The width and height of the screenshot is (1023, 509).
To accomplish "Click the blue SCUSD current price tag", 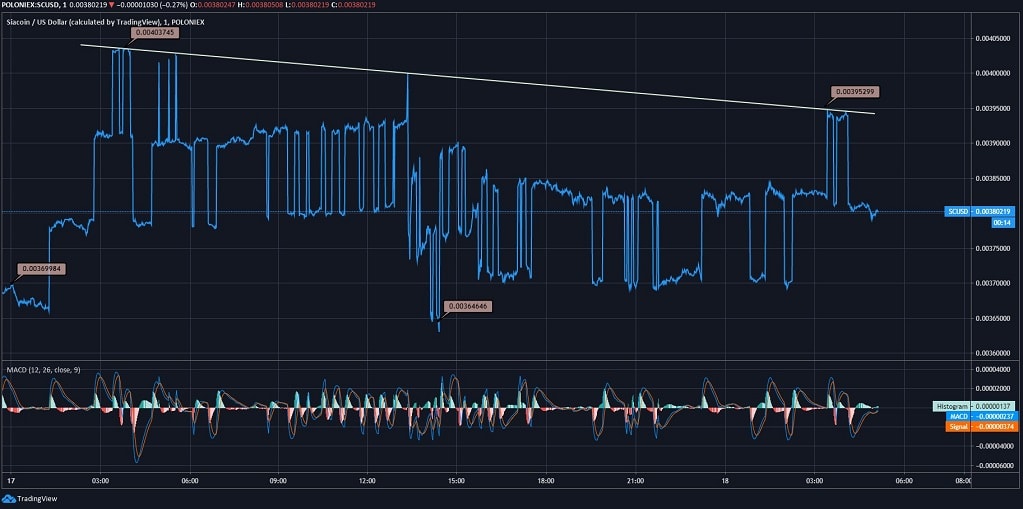I will (980, 211).
